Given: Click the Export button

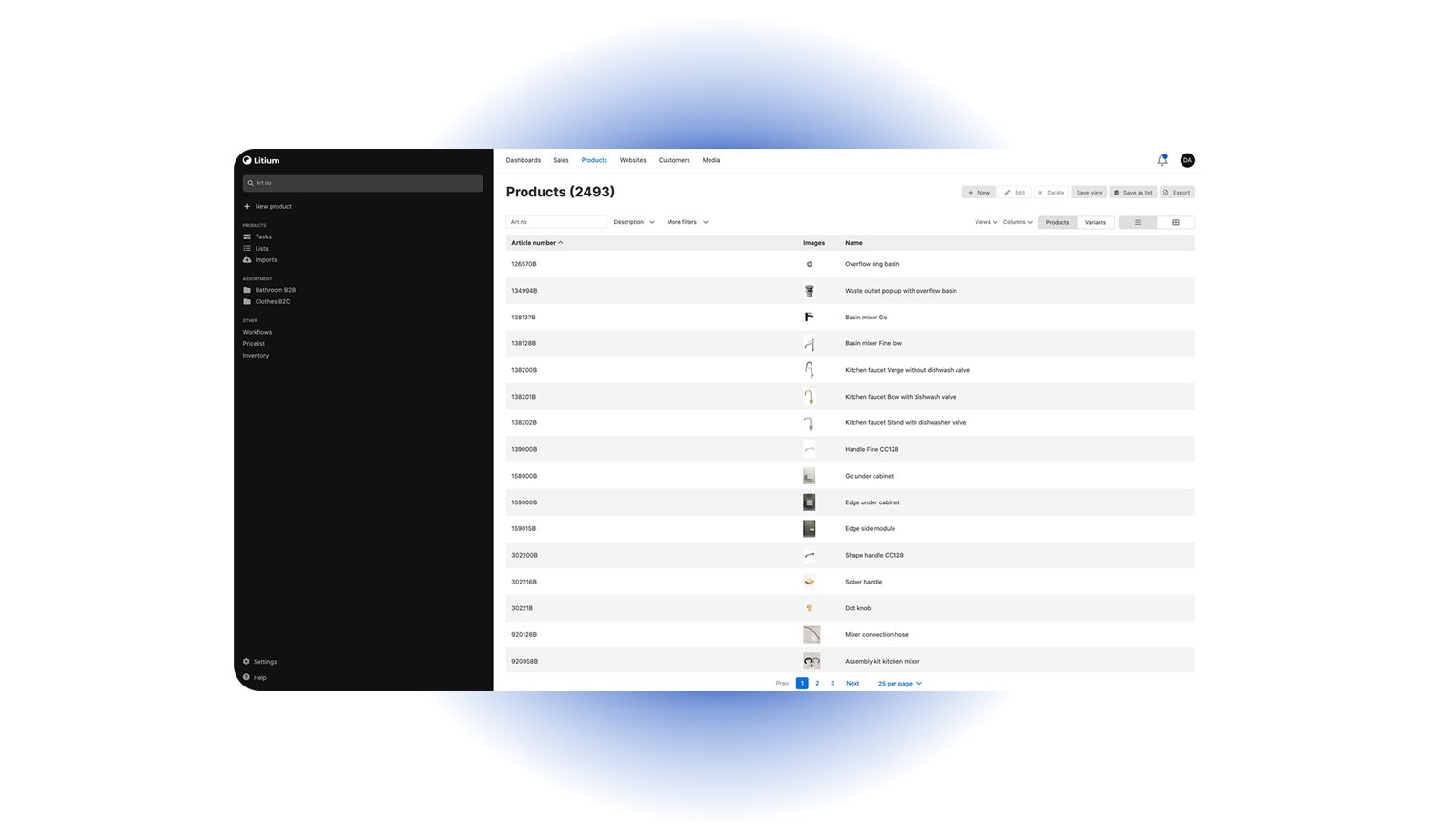Looking at the screenshot, I should click(x=1177, y=193).
